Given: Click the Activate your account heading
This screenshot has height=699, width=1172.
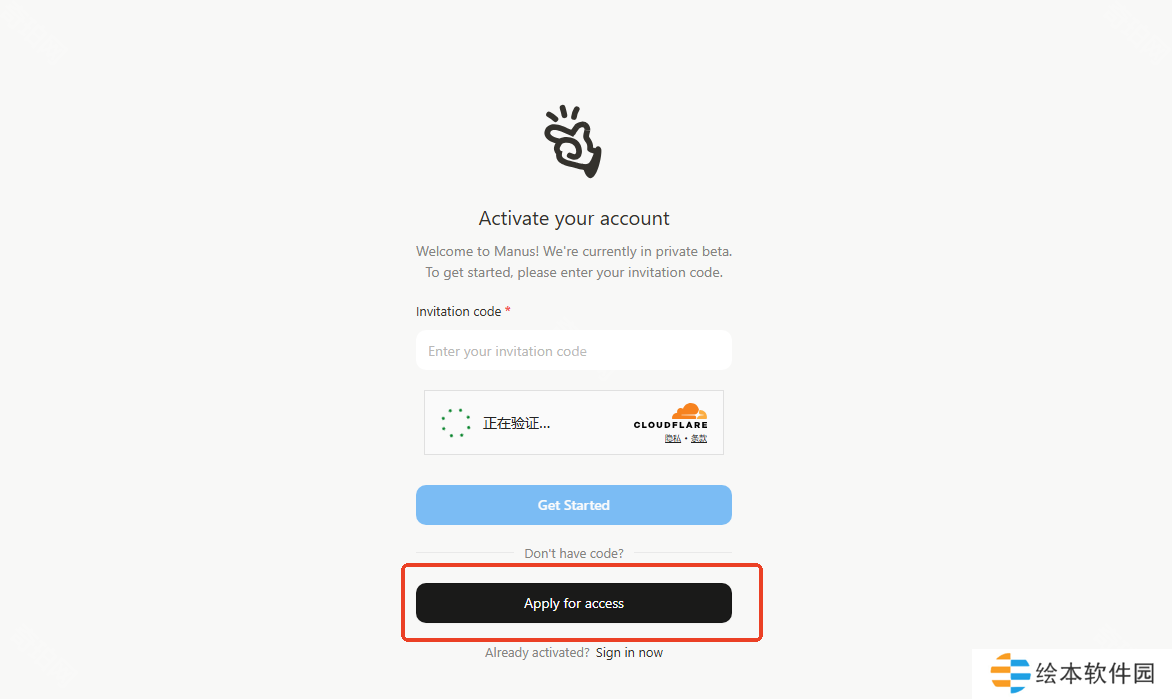Looking at the screenshot, I should point(573,218).
